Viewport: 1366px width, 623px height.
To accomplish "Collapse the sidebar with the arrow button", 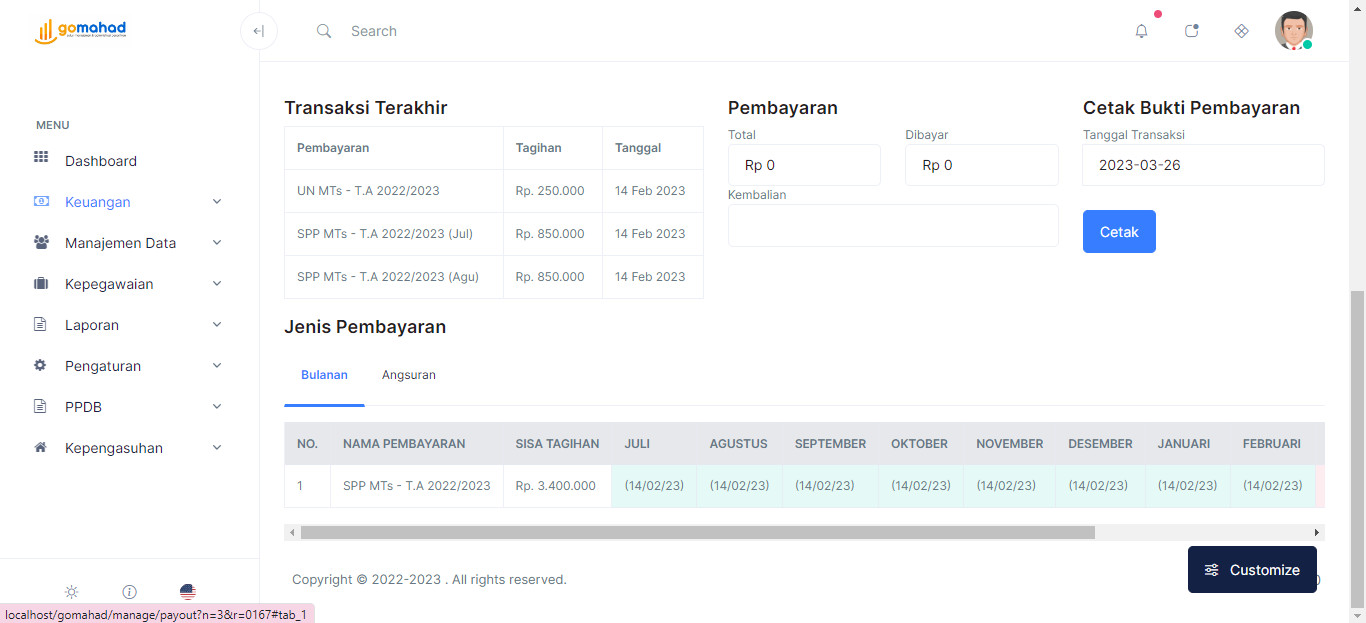I will [259, 31].
